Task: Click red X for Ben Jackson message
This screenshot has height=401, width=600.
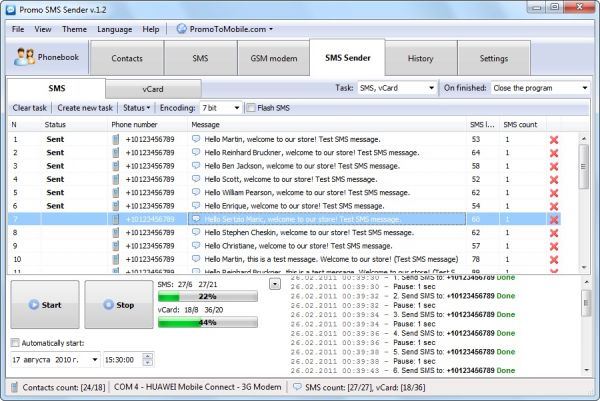Action: click(554, 166)
